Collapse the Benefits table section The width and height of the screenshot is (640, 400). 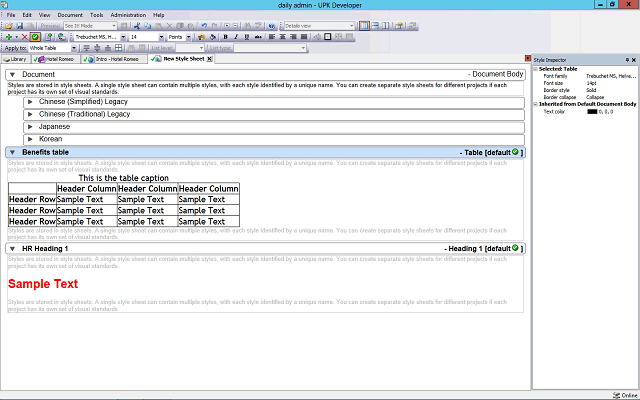(x=11, y=152)
